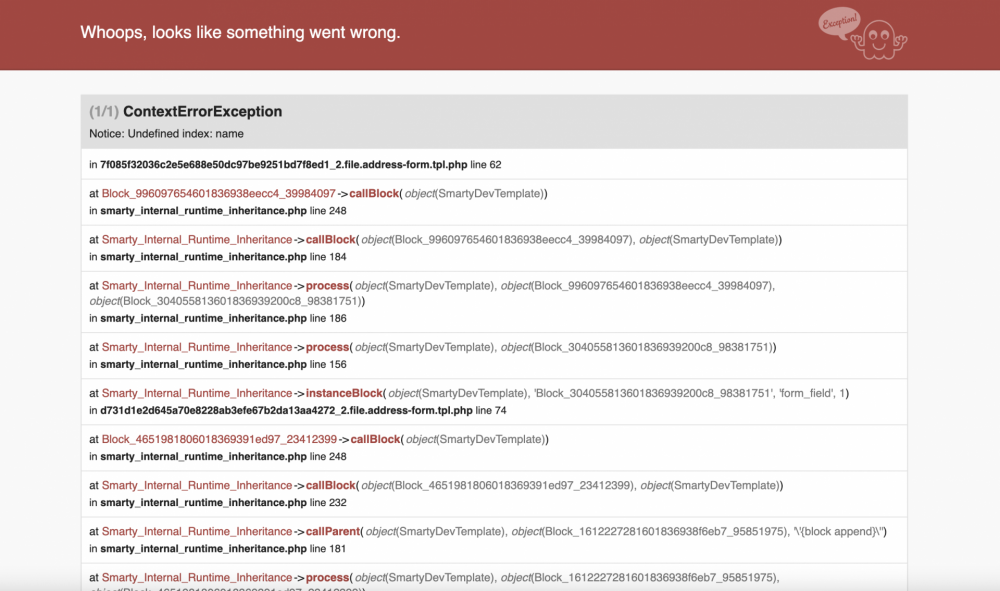The image size is (1000, 591).
Task: Click the (1/1) exception counter
Action: pos(104,112)
